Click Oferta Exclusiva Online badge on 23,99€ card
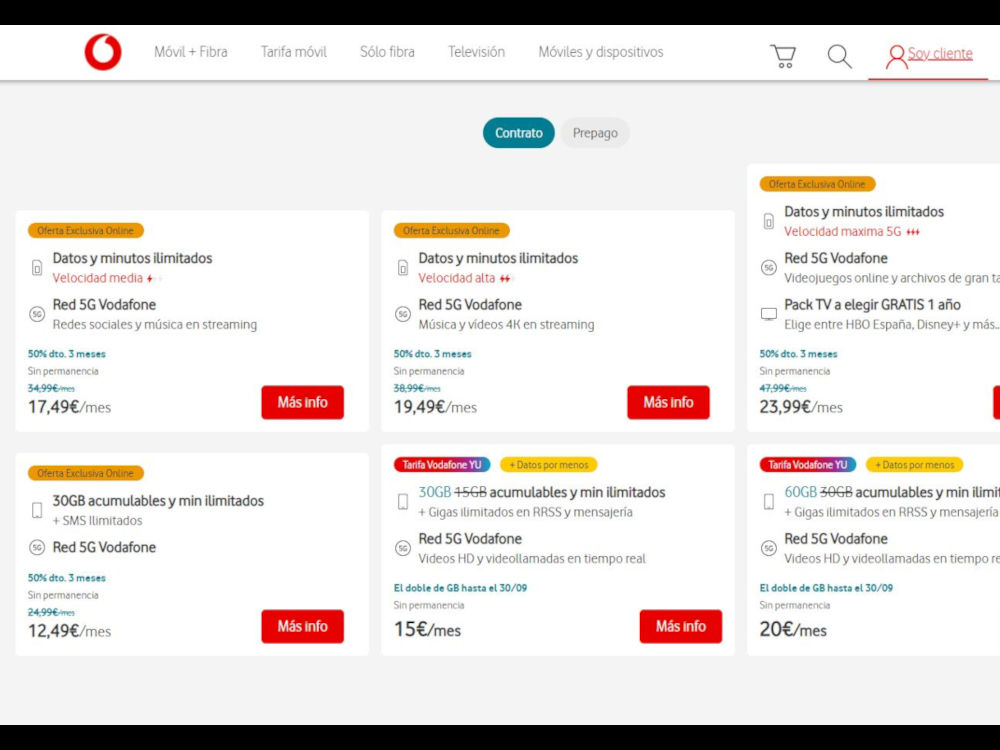Viewport: 1000px width, 750px height. [x=817, y=184]
